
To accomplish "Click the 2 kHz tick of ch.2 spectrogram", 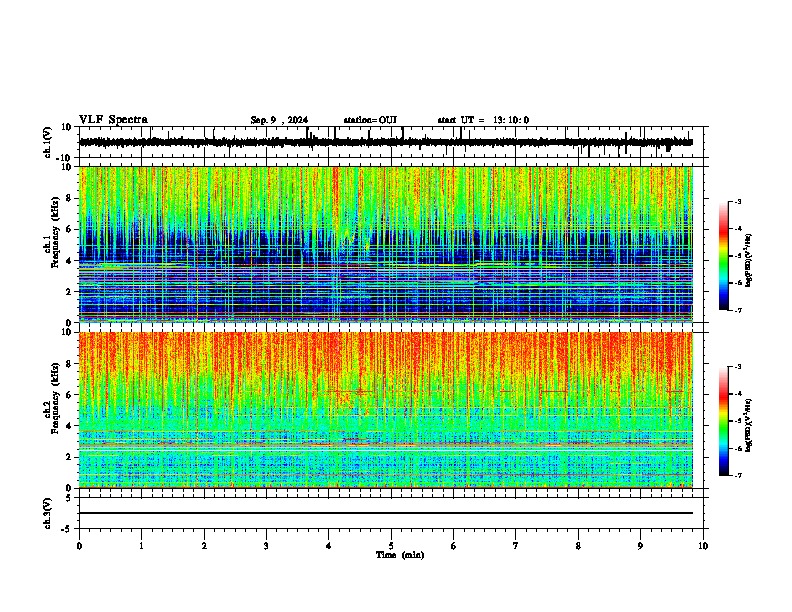I will click(69, 457).
